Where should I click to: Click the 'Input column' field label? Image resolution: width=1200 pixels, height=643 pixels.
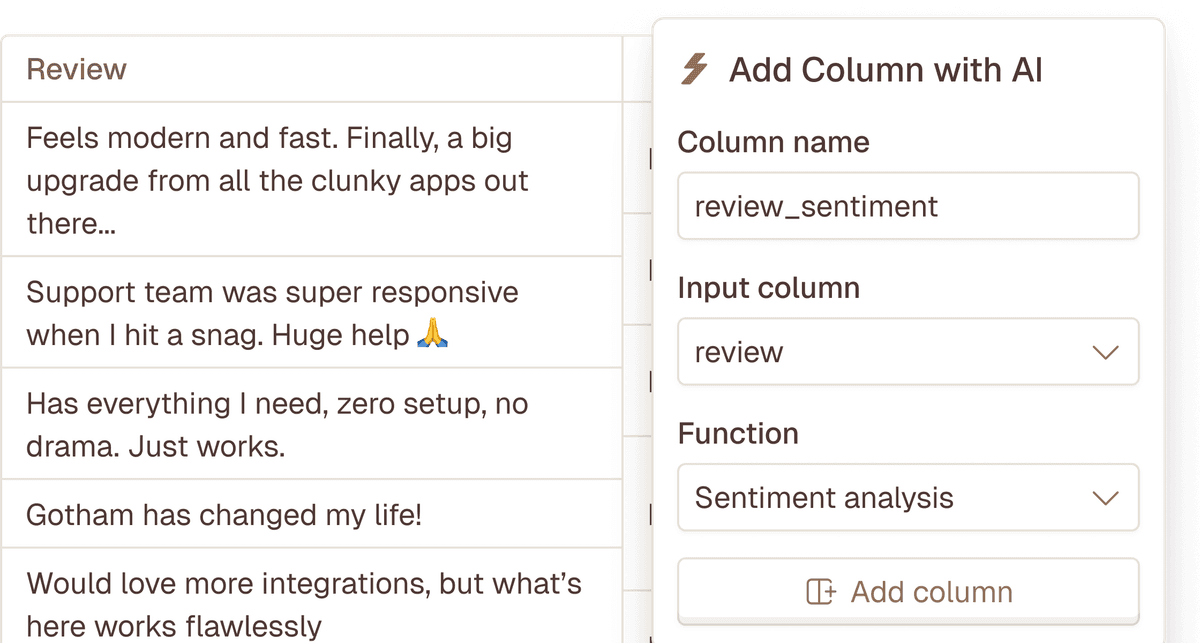(768, 288)
